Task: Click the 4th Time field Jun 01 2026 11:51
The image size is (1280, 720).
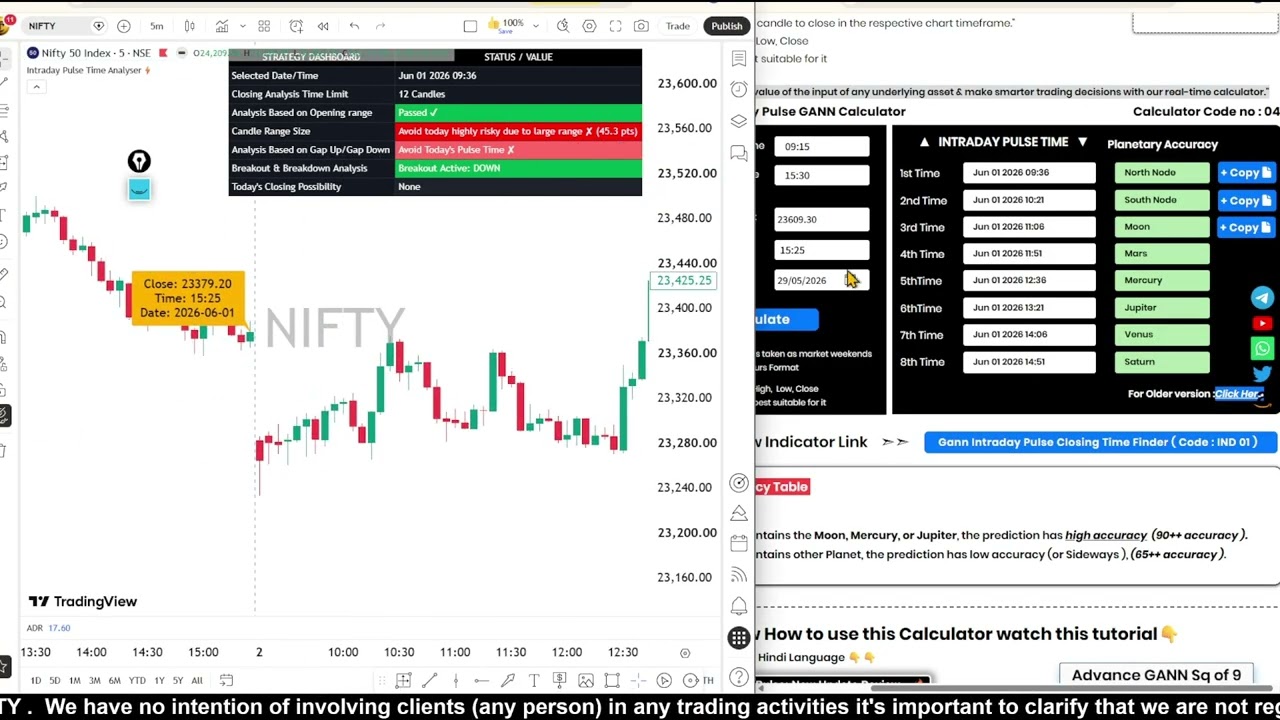Action: [x=1029, y=254]
